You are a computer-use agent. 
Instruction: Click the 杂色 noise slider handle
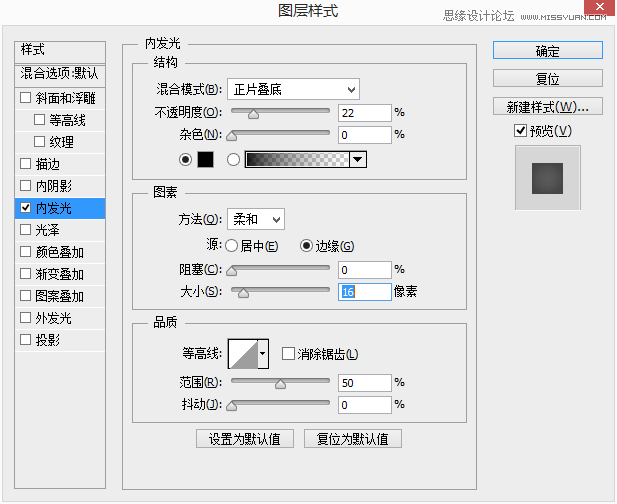pos(232,136)
